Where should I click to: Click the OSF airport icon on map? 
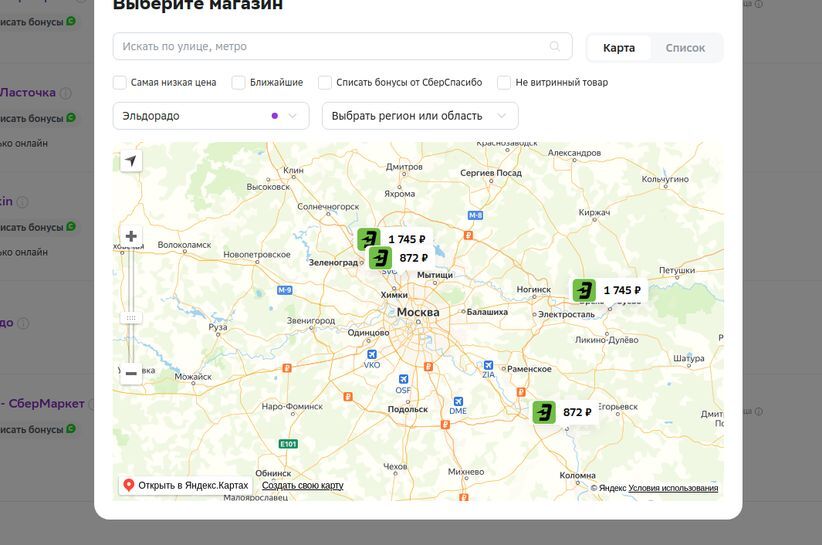point(403,379)
